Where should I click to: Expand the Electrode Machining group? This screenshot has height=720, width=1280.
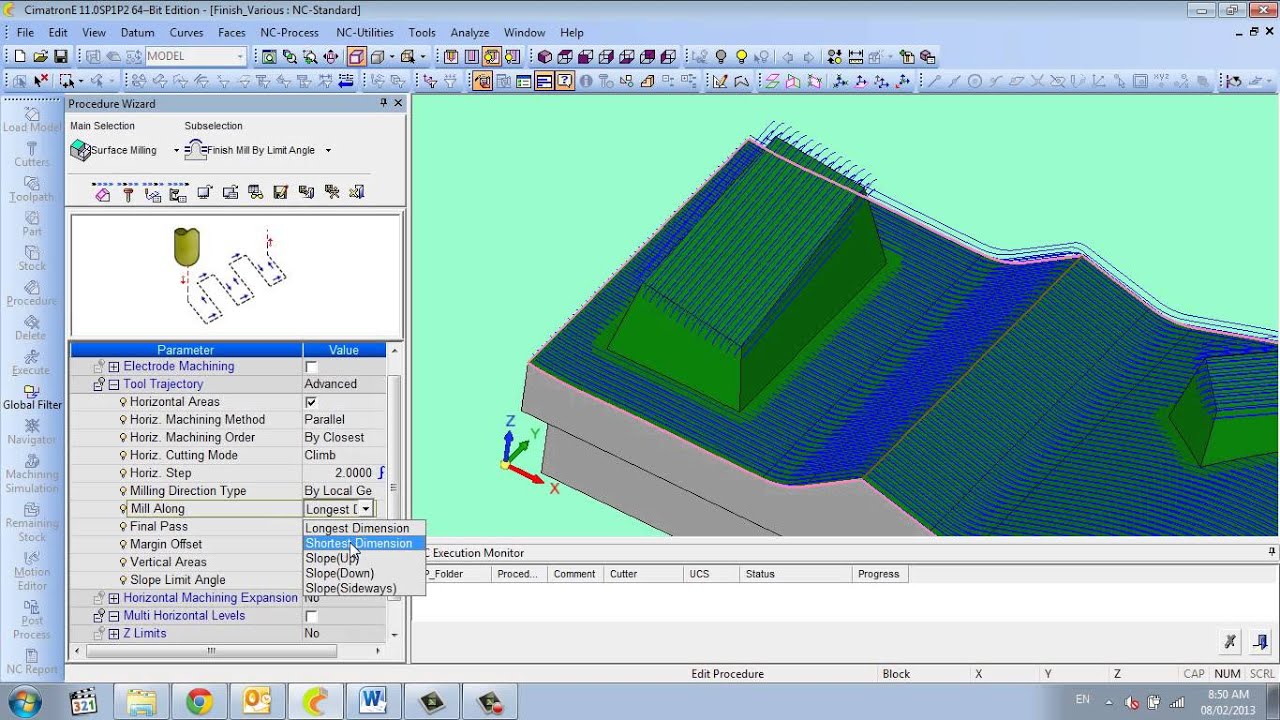113,367
